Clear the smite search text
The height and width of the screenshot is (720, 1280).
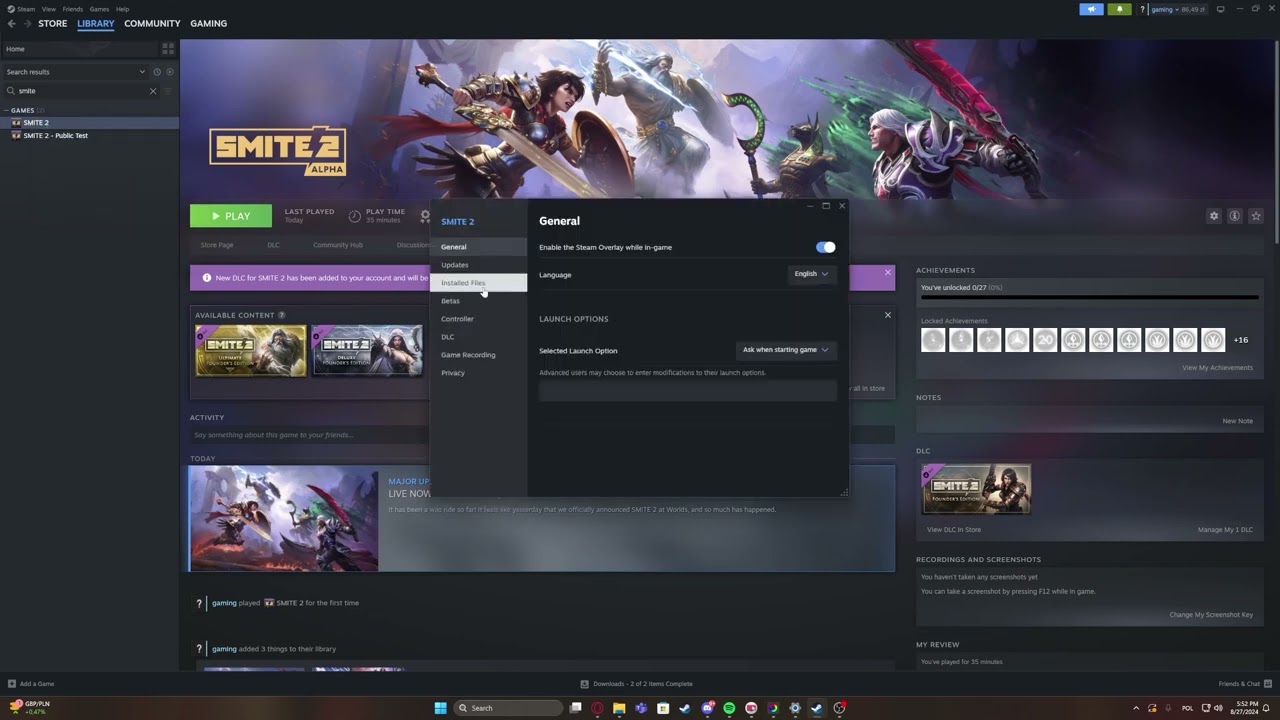pos(153,91)
